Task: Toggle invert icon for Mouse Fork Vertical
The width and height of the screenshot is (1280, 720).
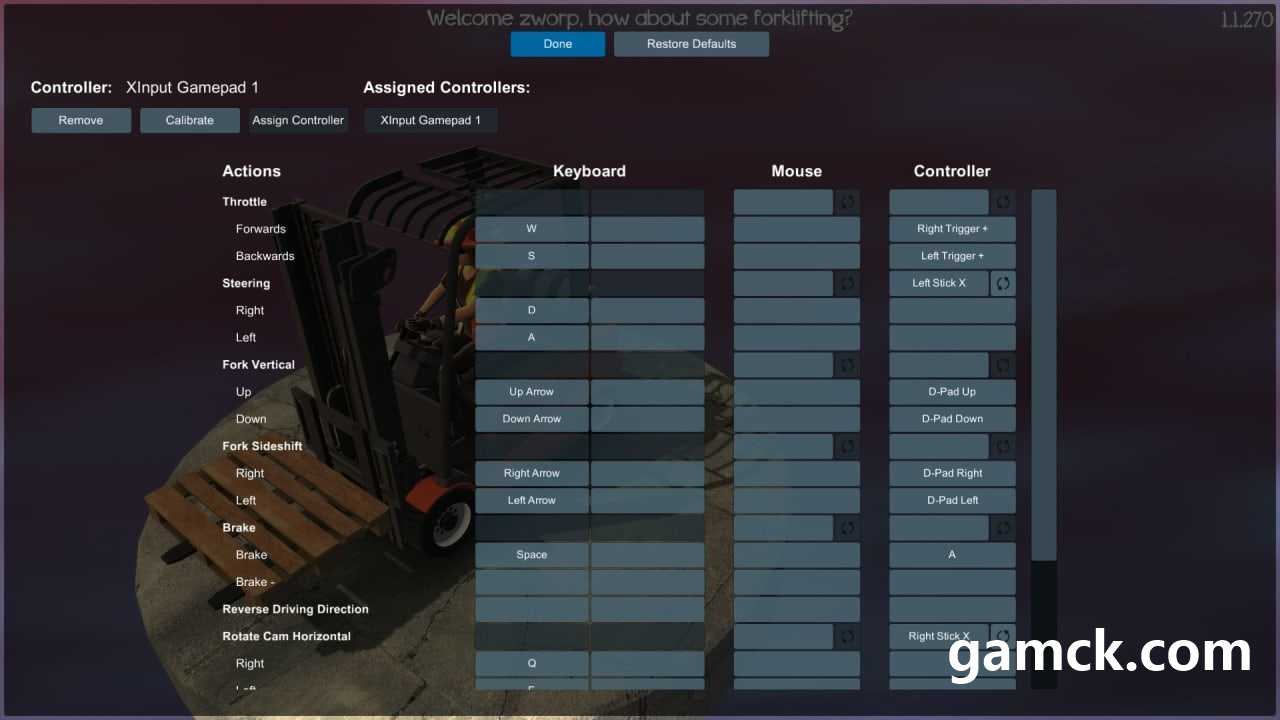Action: (847, 365)
